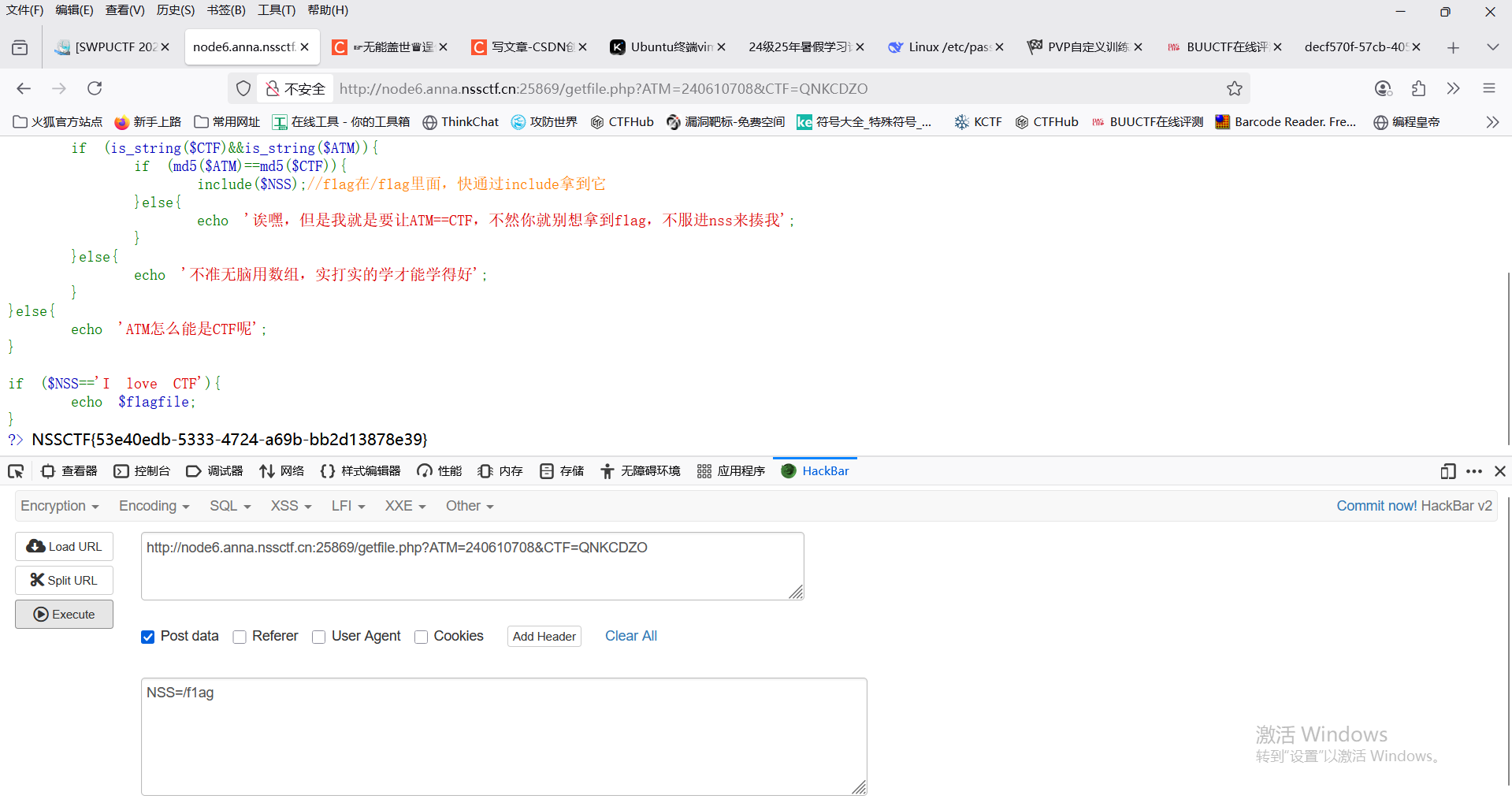
Task: Click the Load URL button
Action: 64,547
